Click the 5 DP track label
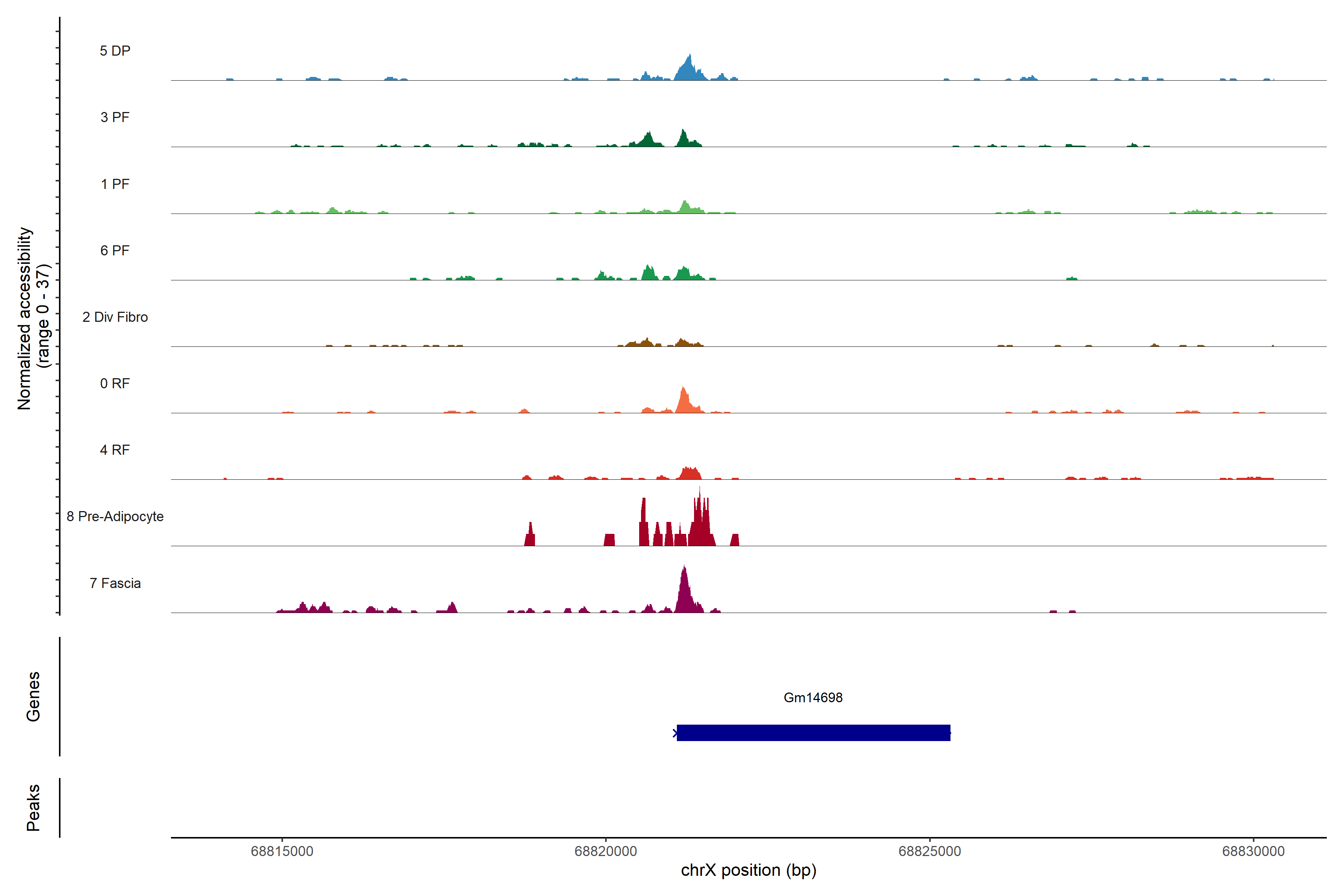This screenshot has height=896, width=1344. coord(115,51)
